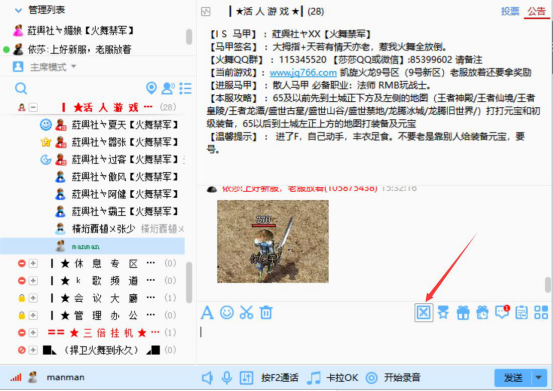Viewport: 553px width, 391px height.
Task: Open the send button dropdown arrow
Action: point(539,378)
